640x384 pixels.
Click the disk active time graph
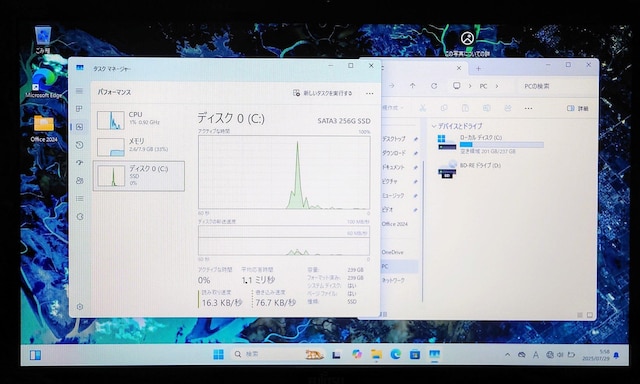[284, 173]
